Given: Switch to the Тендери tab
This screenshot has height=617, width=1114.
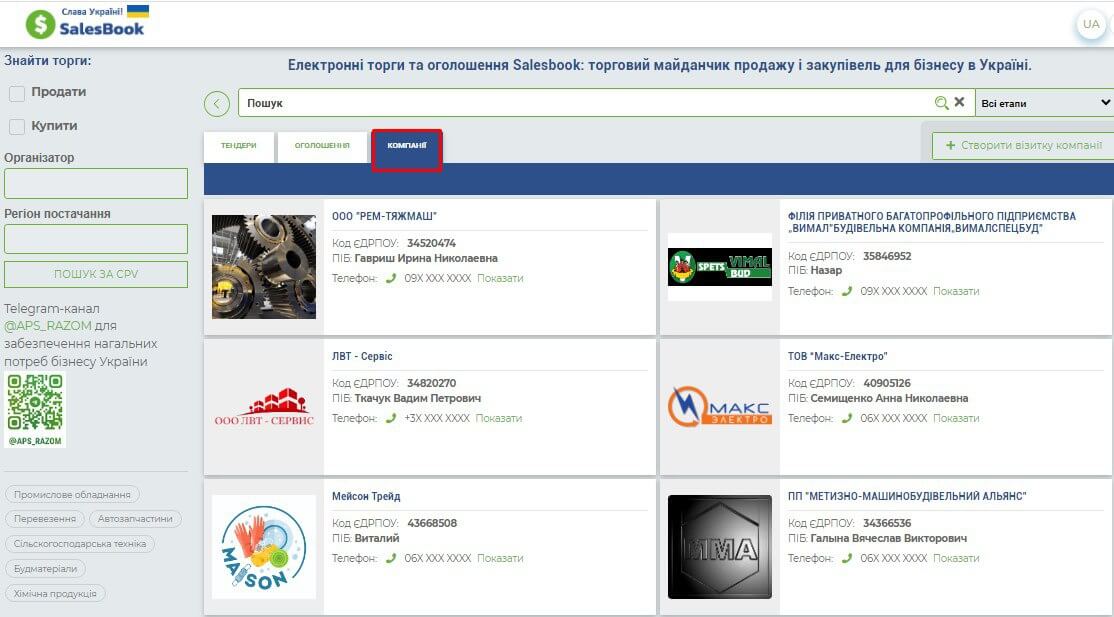Looking at the screenshot, I should click(x=239, y=146).
